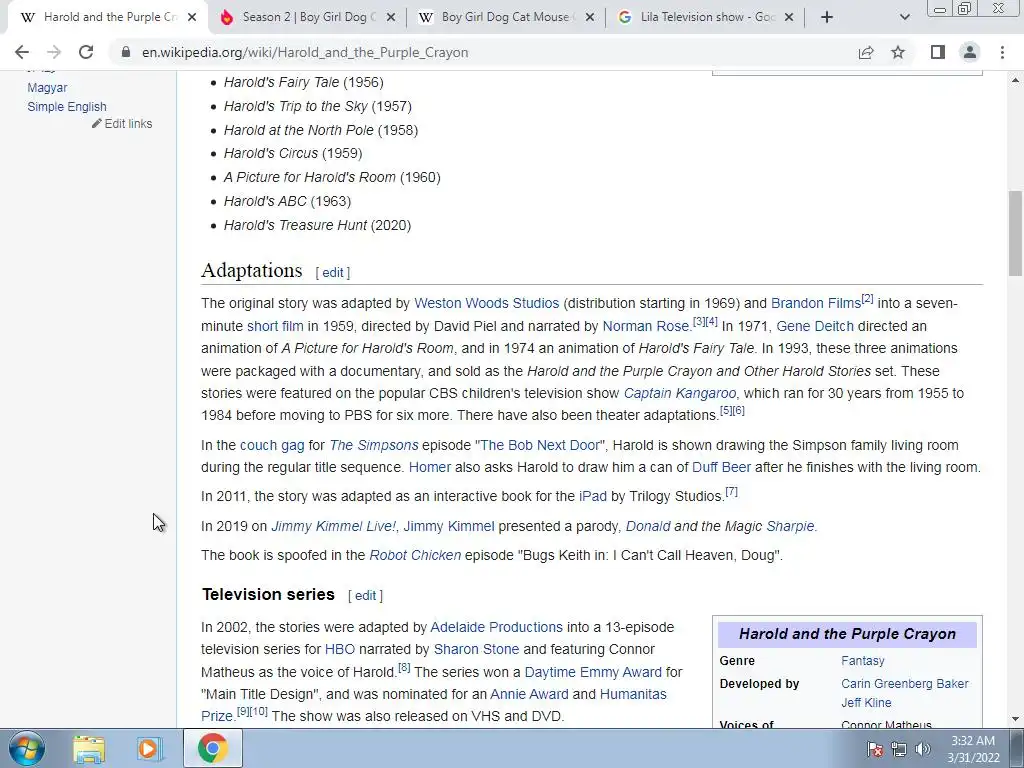The height and width of the screenshot is (768, 1024).
Task: Switch to Season 2 Boy Girl Dog tab
Action: click(307, 18)
